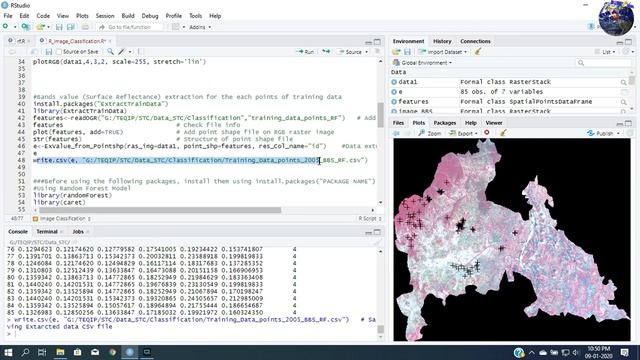Click the document outline icon in the editor
Screen dimensions: 640x360
[378, 51]
